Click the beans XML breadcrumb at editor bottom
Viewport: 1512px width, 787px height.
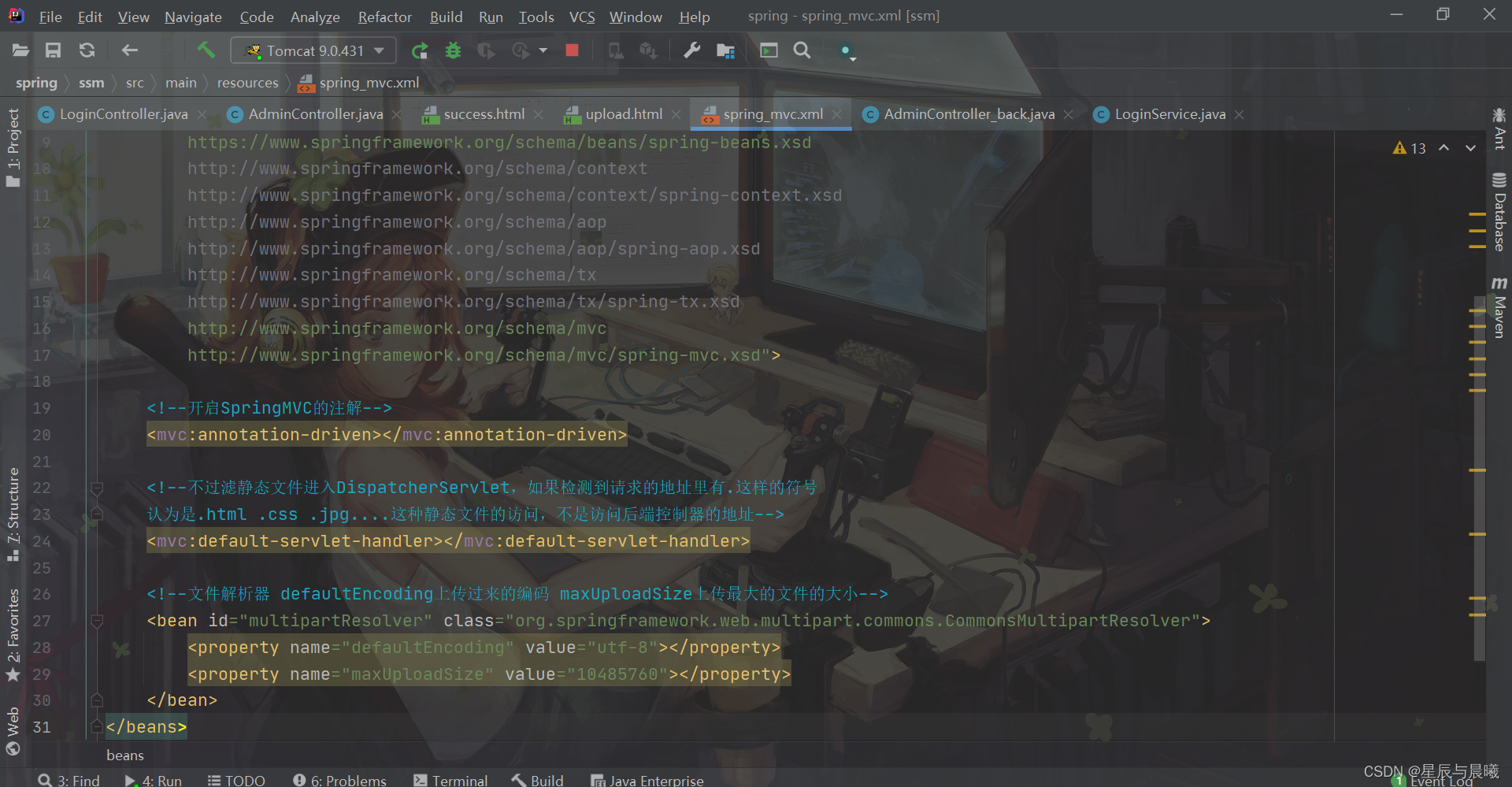click(x=125, y=755)
